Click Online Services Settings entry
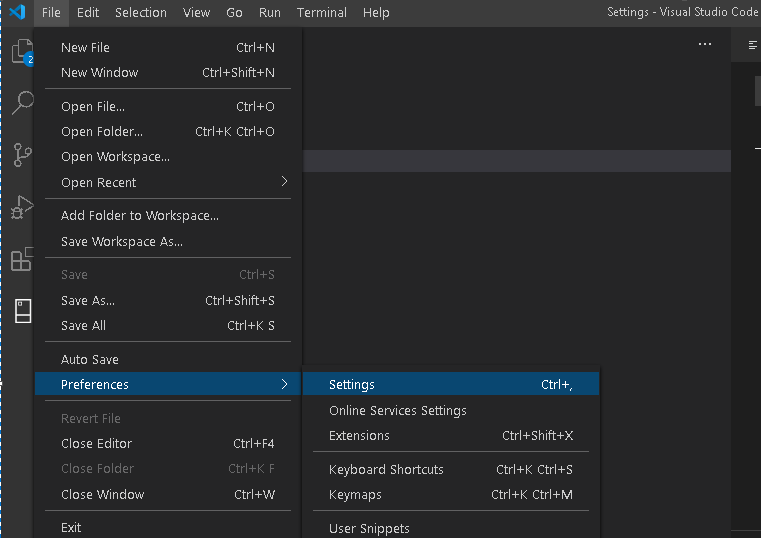This screenshot has width=761, height=538. pos(397,410)
